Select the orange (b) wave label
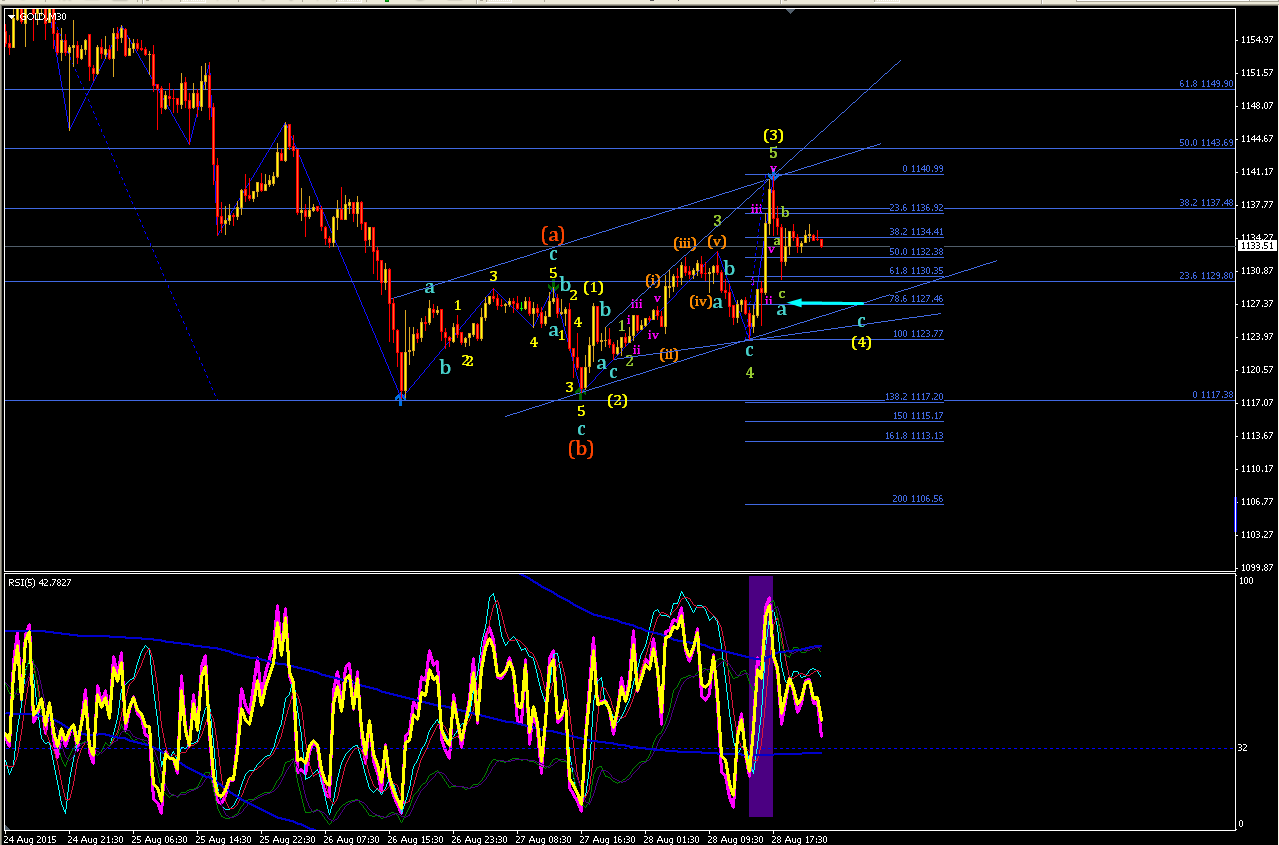 click(x=580, y=449)
